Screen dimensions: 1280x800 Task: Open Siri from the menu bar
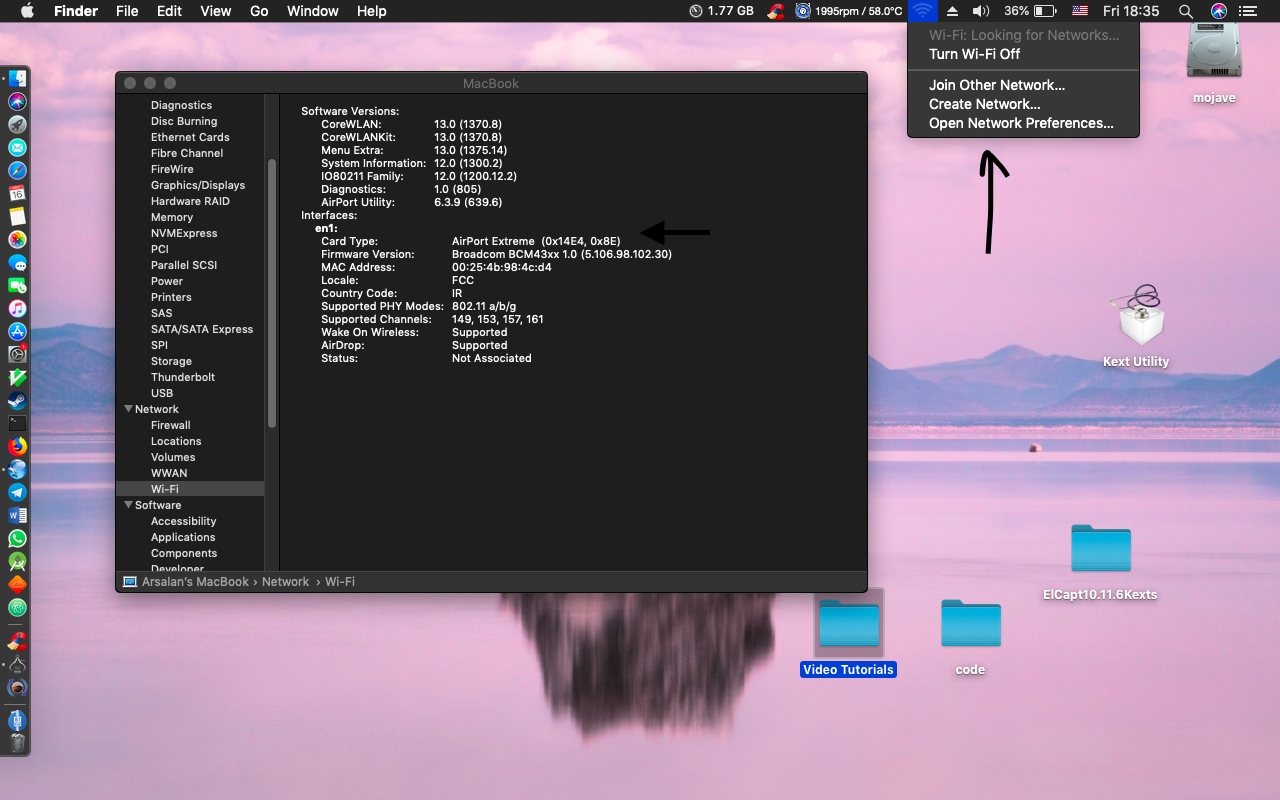click(1218, 11)
